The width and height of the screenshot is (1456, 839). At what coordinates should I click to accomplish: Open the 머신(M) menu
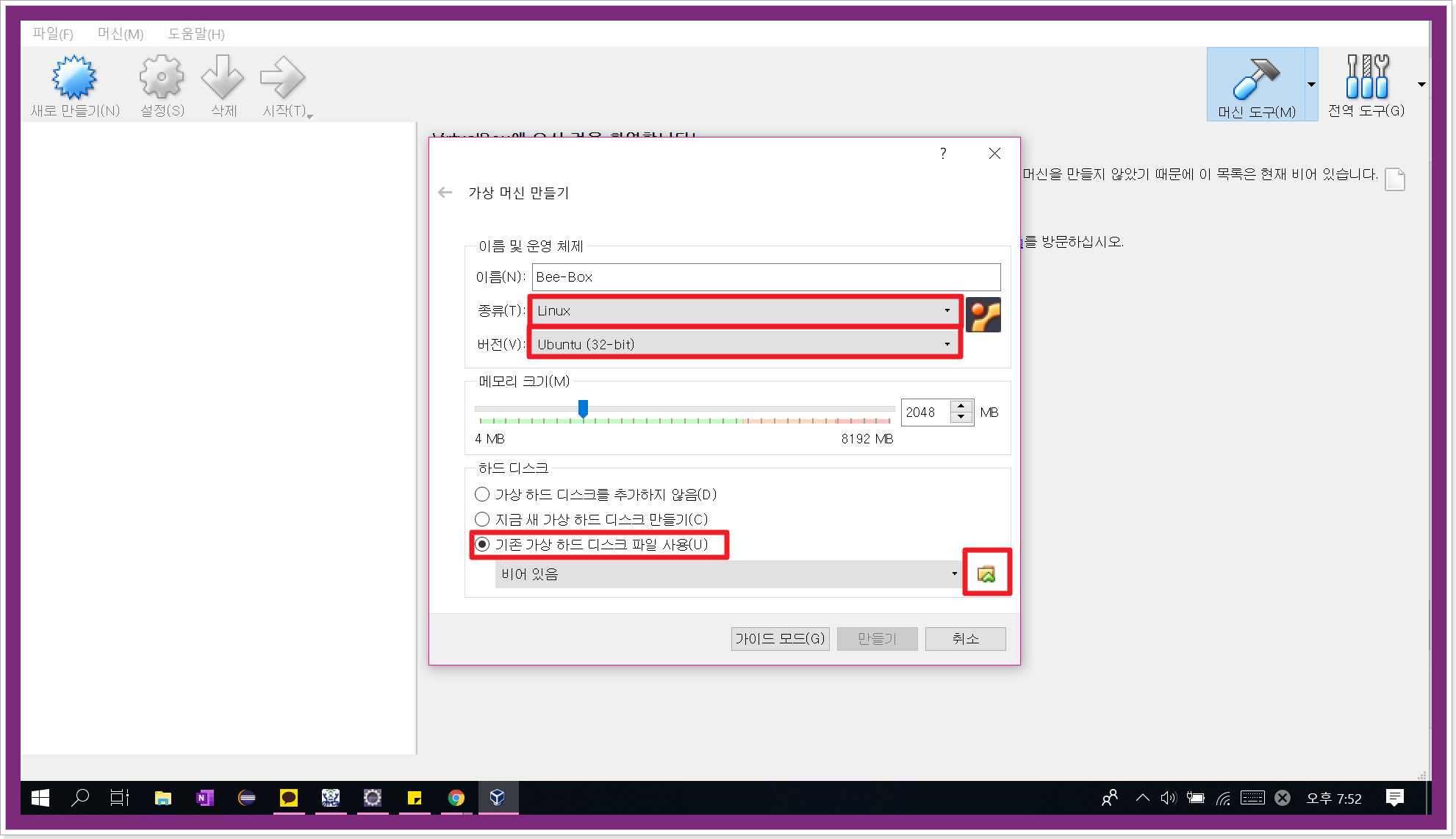click(x=121, y=34)
